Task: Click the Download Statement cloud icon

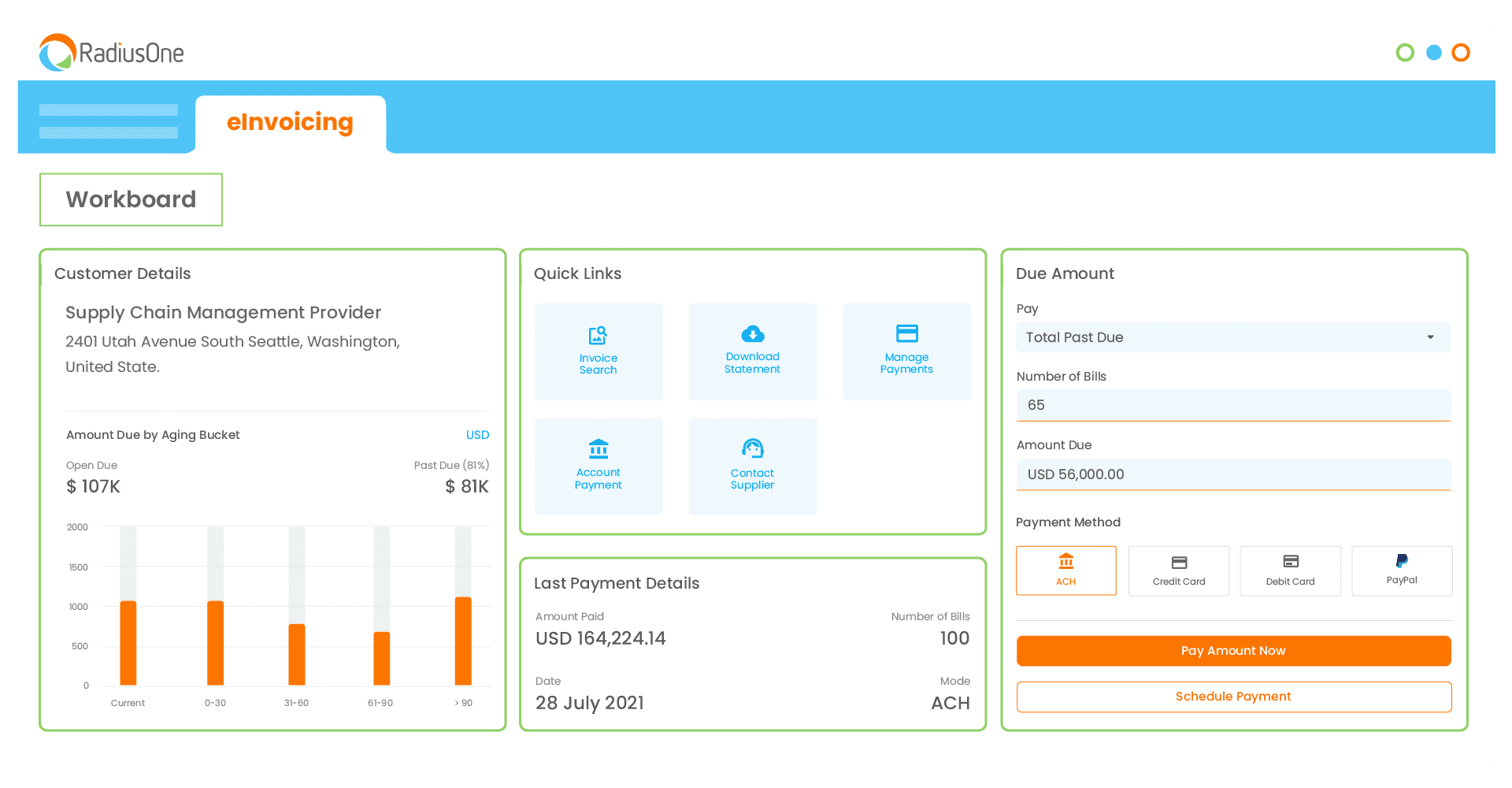Action: 752,334
